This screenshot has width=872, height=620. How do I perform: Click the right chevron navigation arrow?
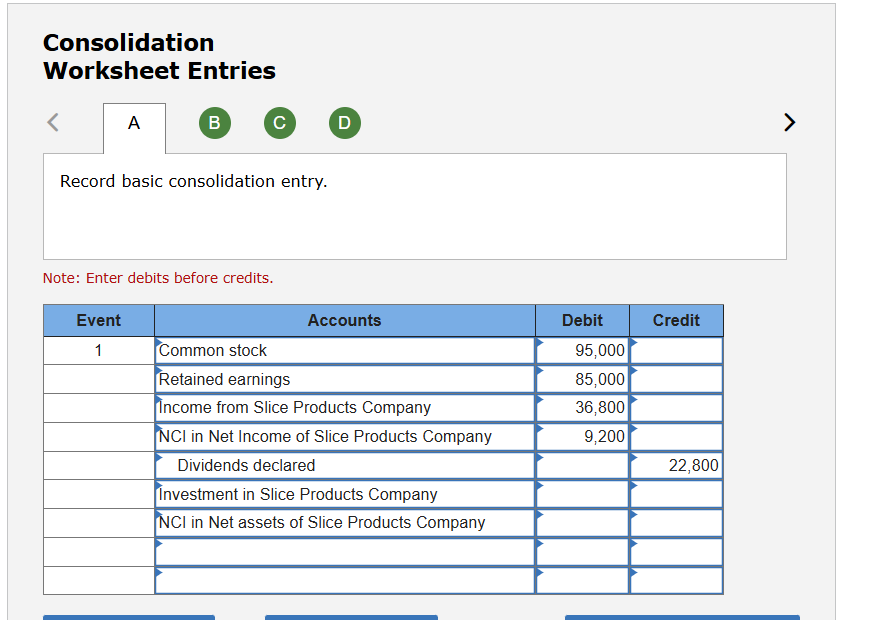789,122
